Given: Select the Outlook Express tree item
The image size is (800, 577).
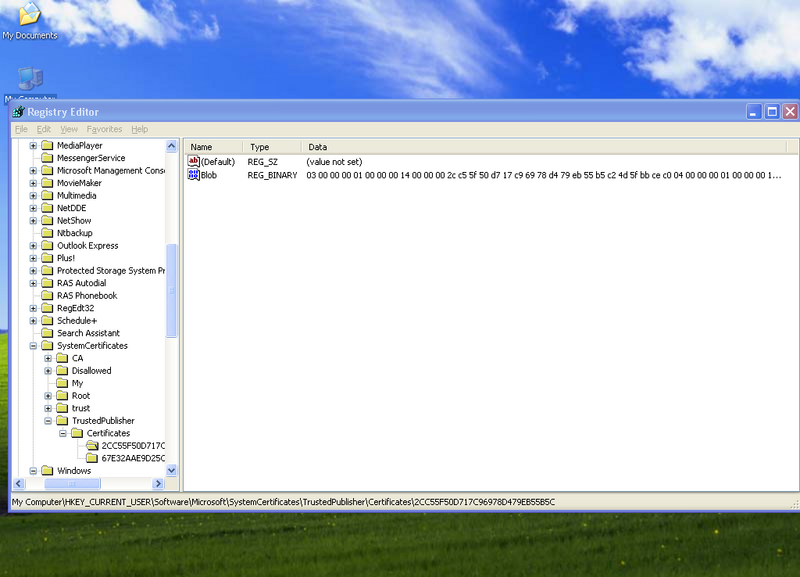Looking at the screenshot, I should click(87, 246).
